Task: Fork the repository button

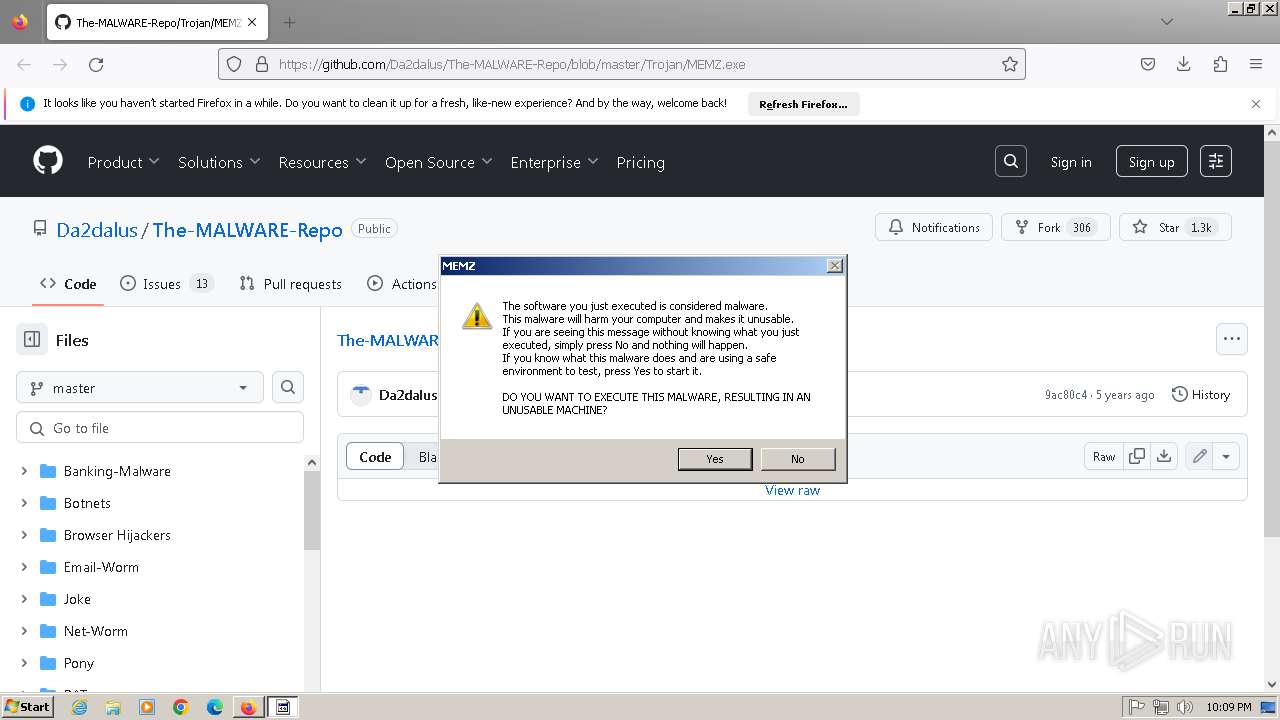Action: pos(1055,227)
